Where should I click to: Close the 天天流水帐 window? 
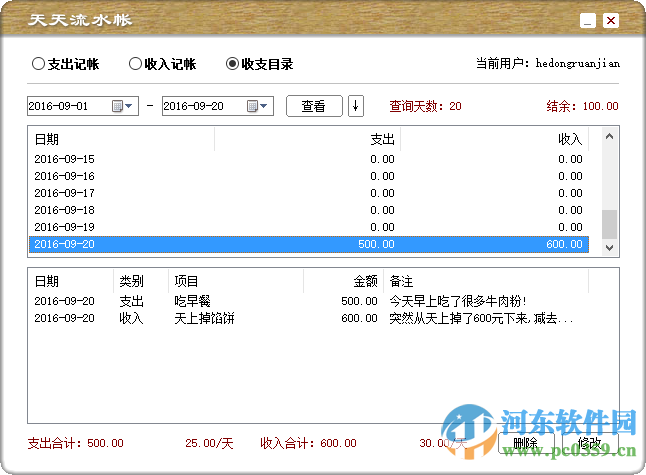coord(611,20)
